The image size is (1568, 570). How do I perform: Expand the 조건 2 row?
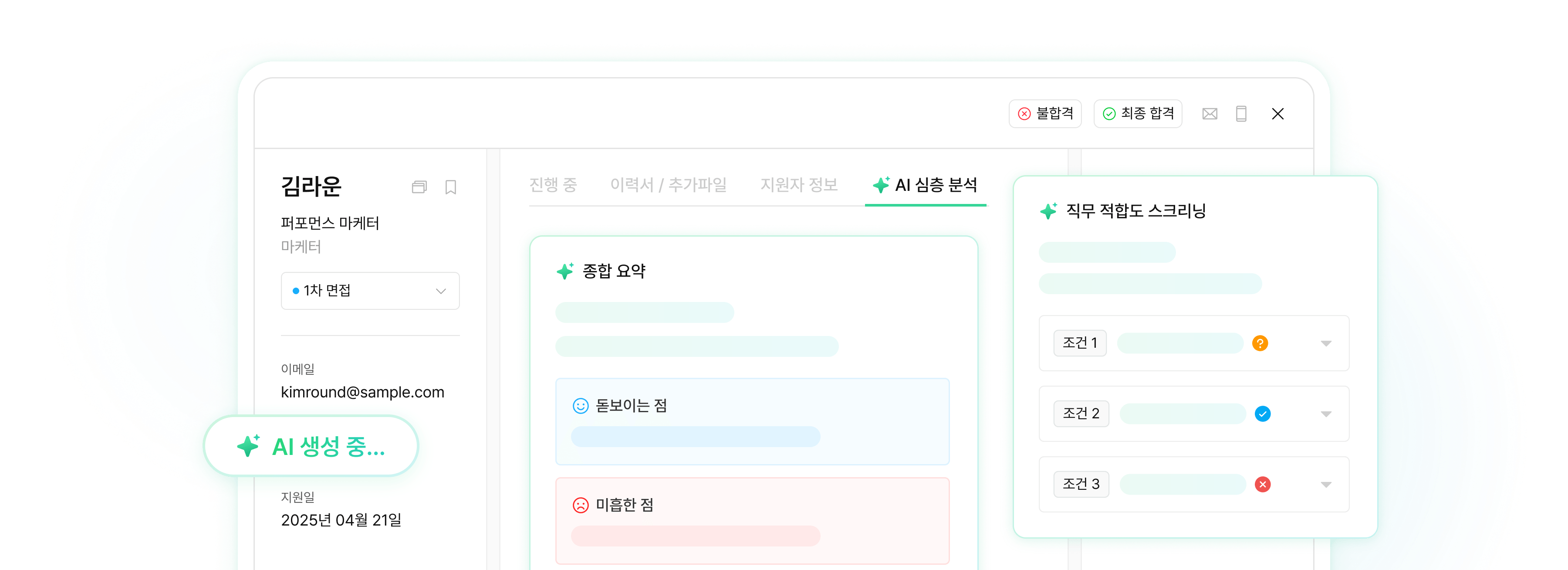coord(1326,415)
